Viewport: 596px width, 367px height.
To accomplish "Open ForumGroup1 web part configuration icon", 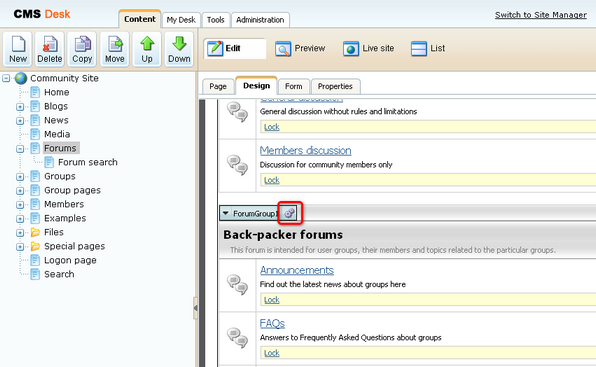I will pyautogui.click(x=290, y=213).
